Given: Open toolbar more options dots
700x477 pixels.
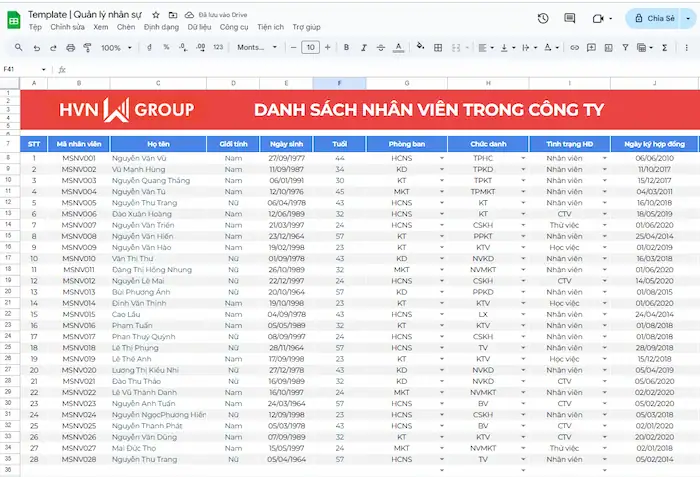Looking at the screenshot, I should click(687, 47).
